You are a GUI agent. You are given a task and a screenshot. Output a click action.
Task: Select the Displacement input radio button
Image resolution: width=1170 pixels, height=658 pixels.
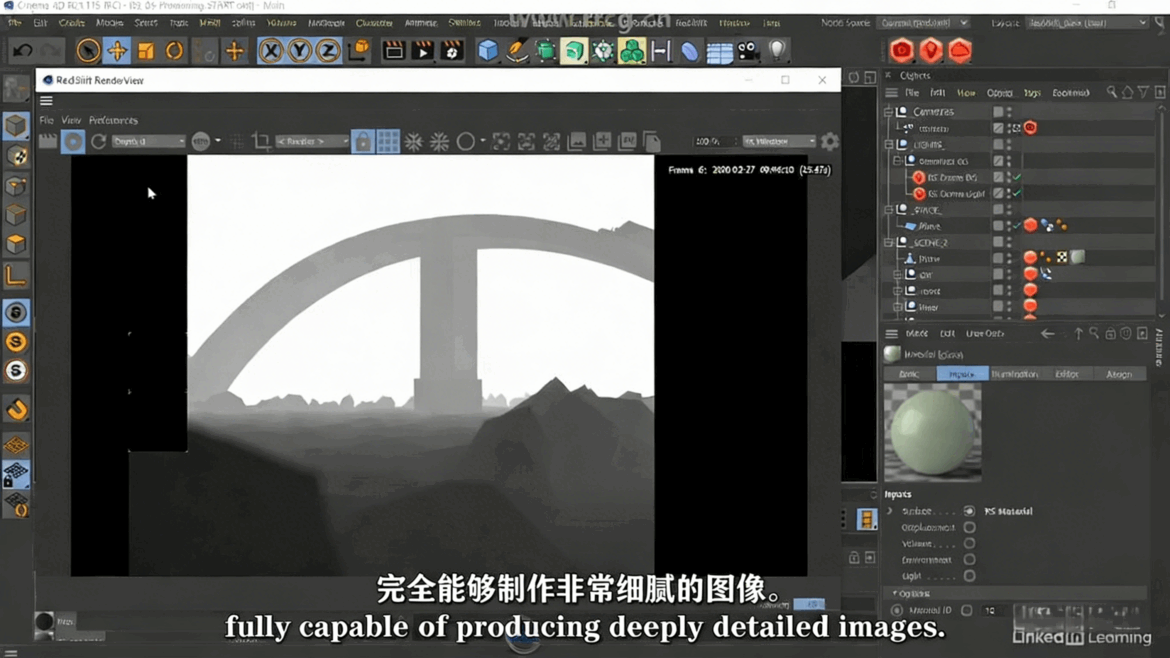[969, 527]
